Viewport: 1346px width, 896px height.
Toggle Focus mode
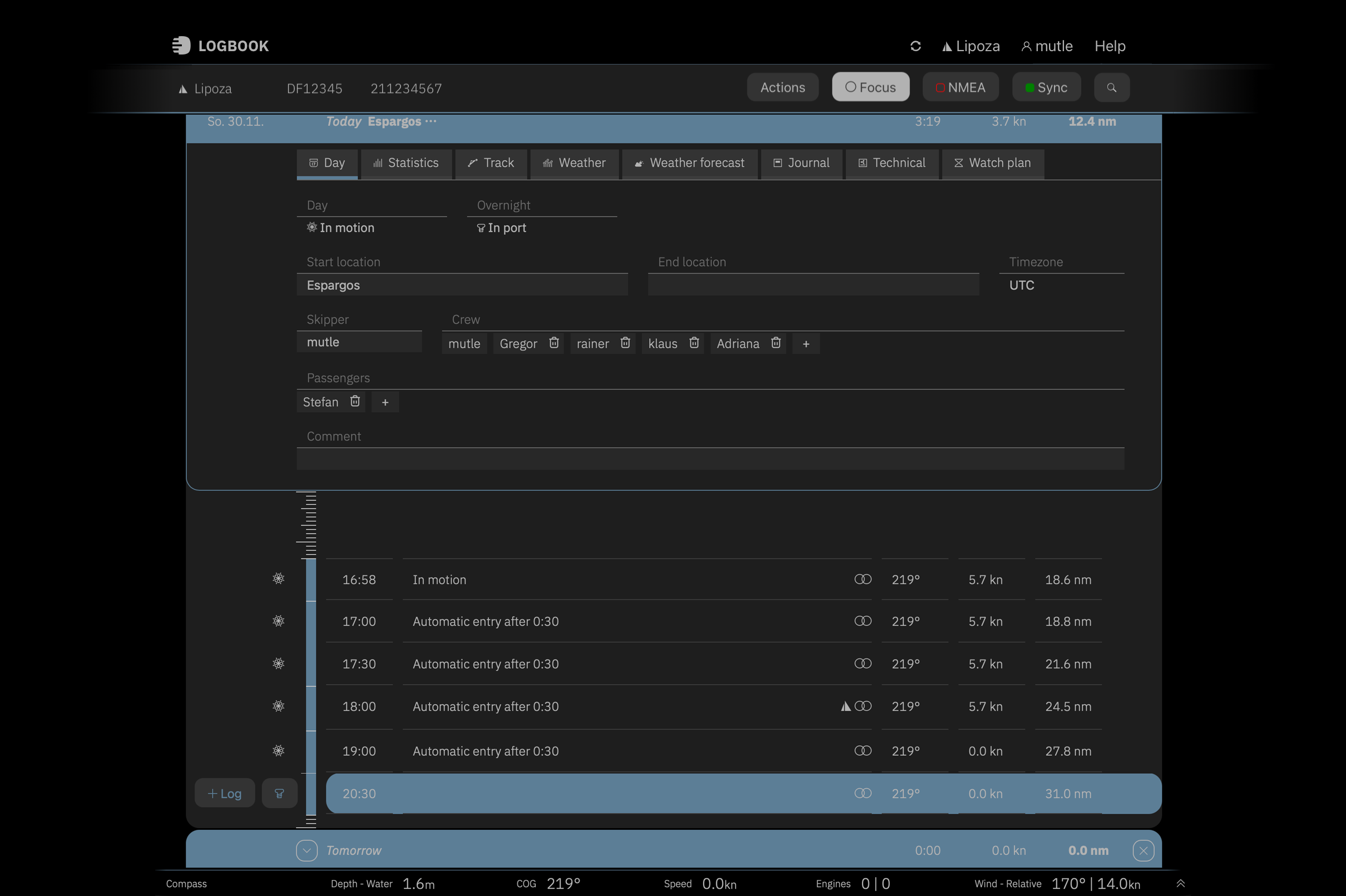coord(870,87)
